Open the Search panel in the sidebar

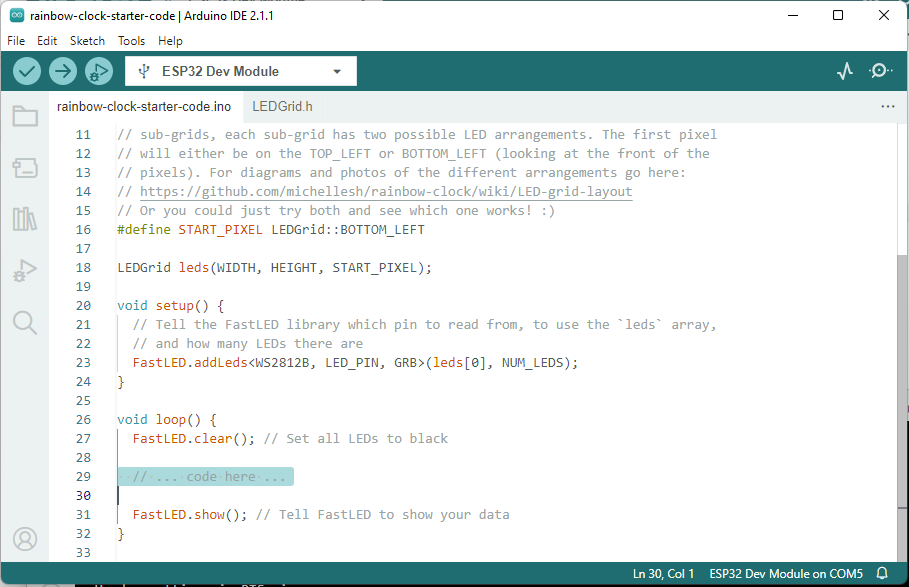click(25, 322)
